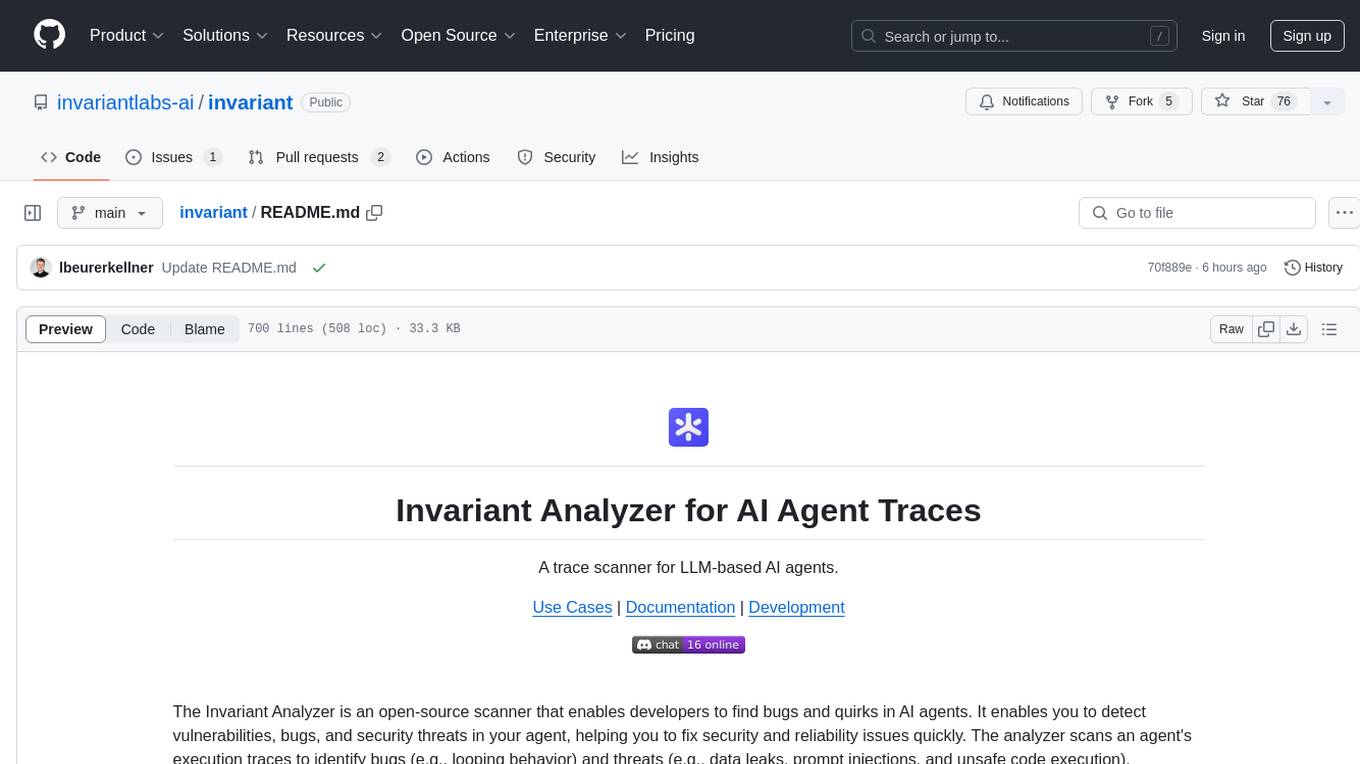View the file History
The width and height of the screenshot is (1360, 764).
click(1313, 267)
